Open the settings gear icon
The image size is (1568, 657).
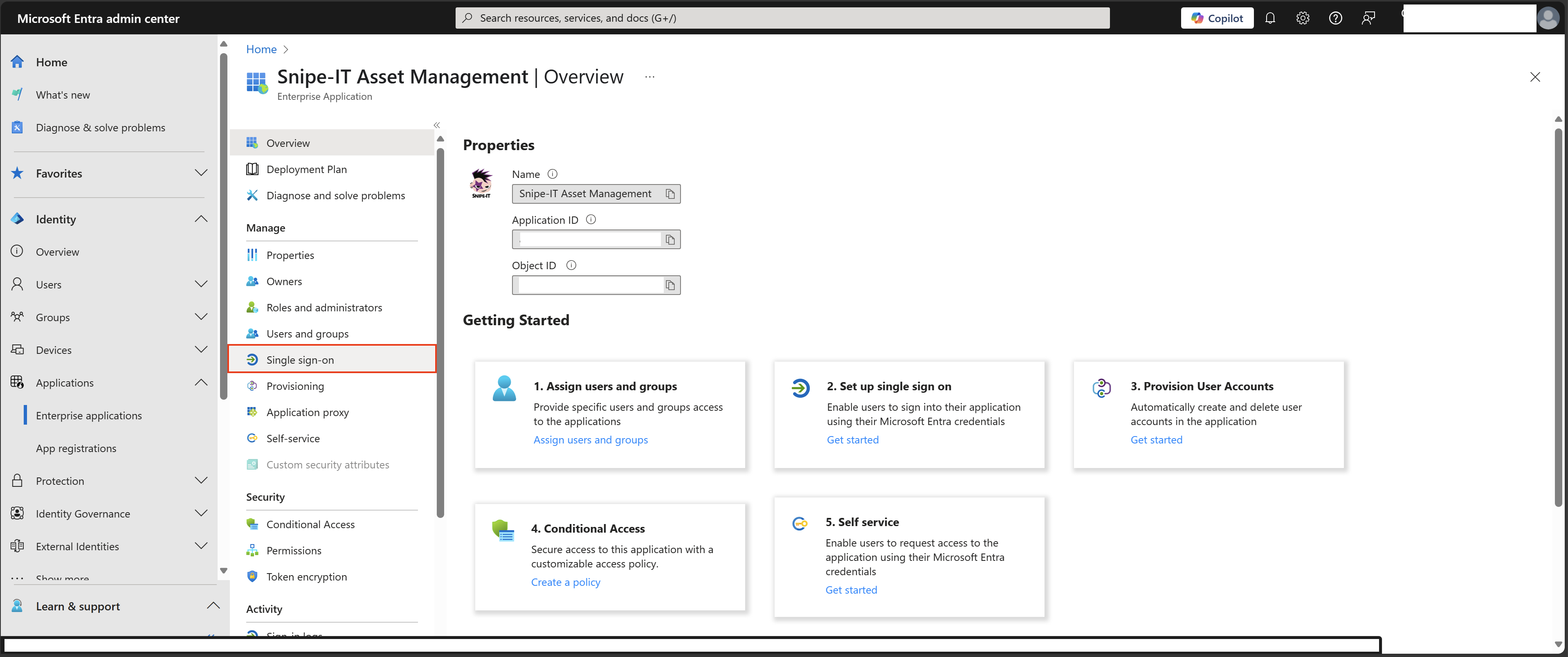tap(1303, 18)
